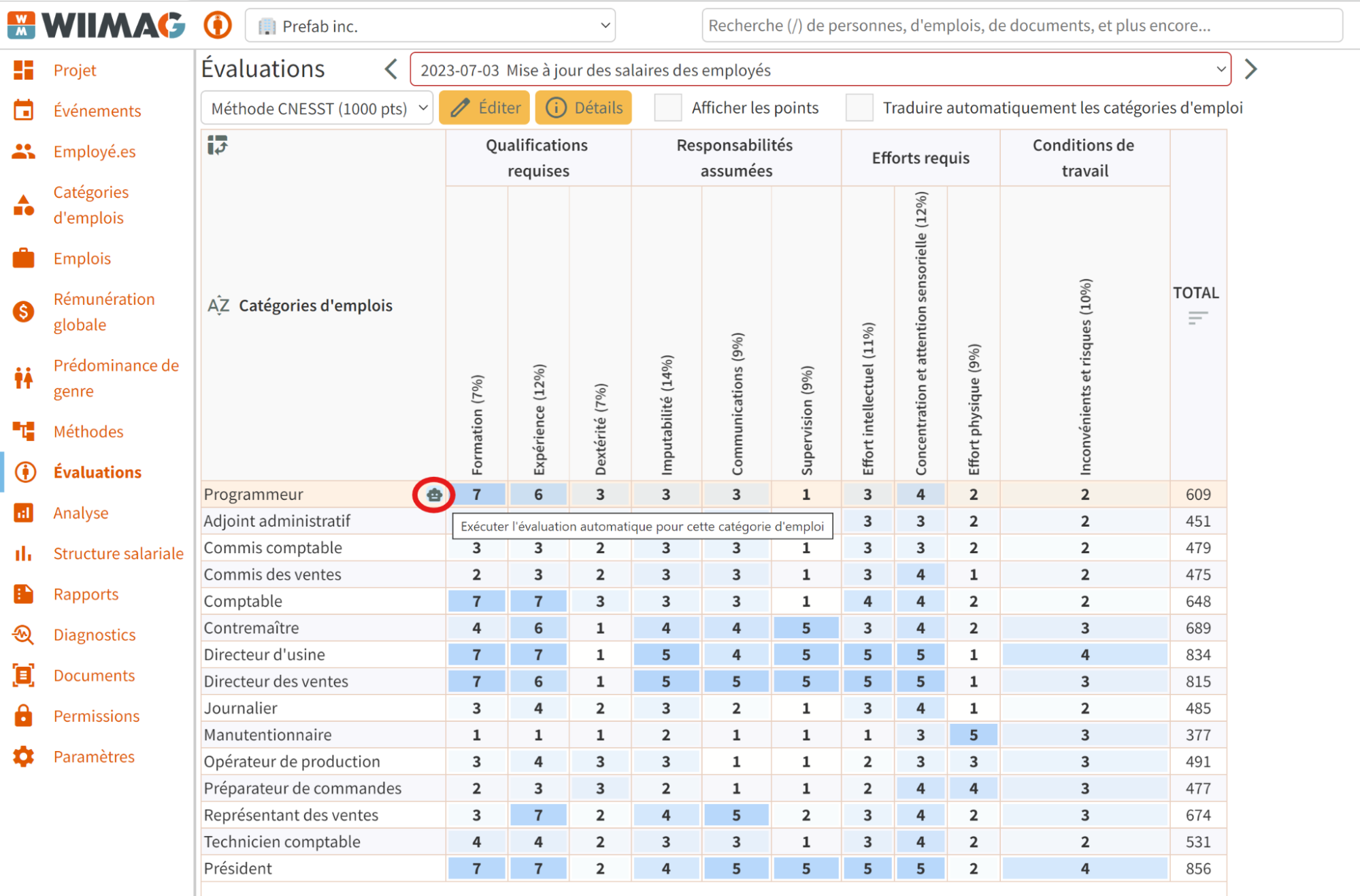
Task: Select the Président row label
Action: (x=237, y=868)
